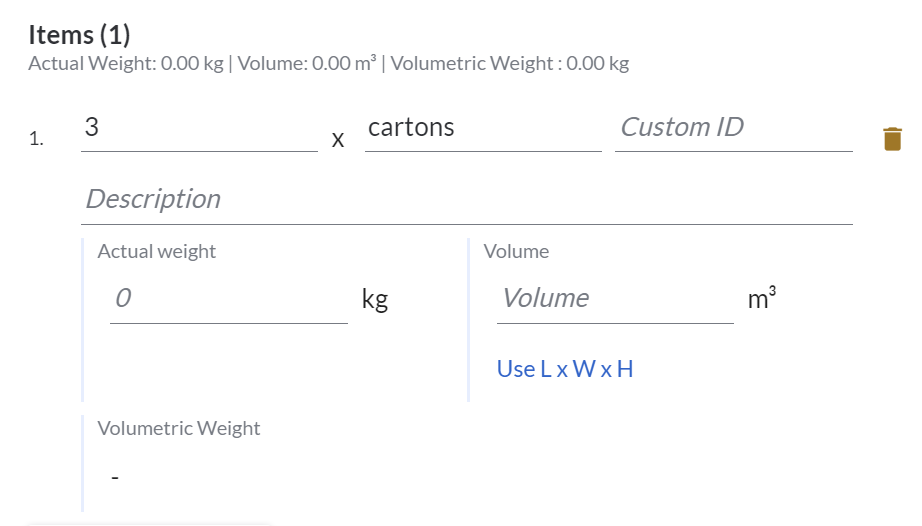Click the x multiplier between quantity and cartons
922x526 pixels.
[338, 141]
